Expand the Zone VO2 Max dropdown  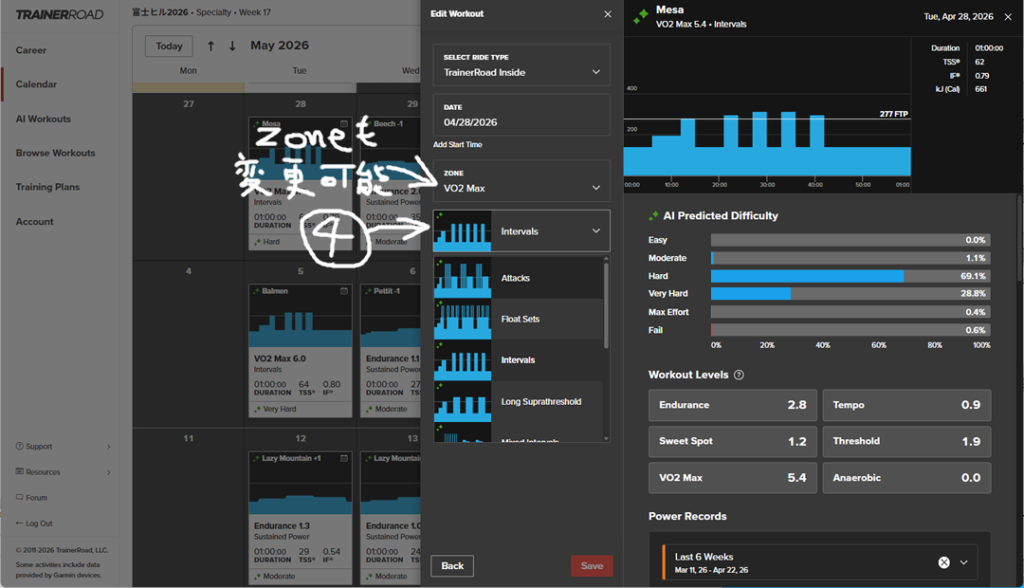point(521,181)
